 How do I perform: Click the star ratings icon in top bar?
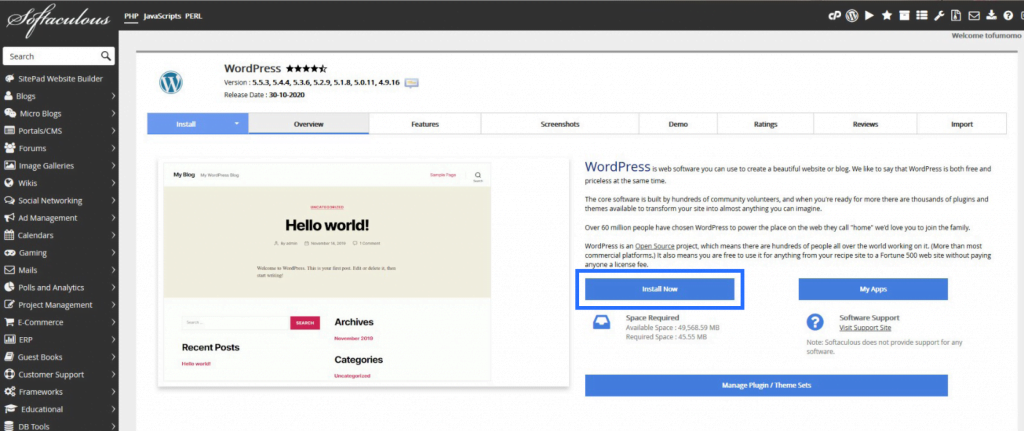[887, 16]
